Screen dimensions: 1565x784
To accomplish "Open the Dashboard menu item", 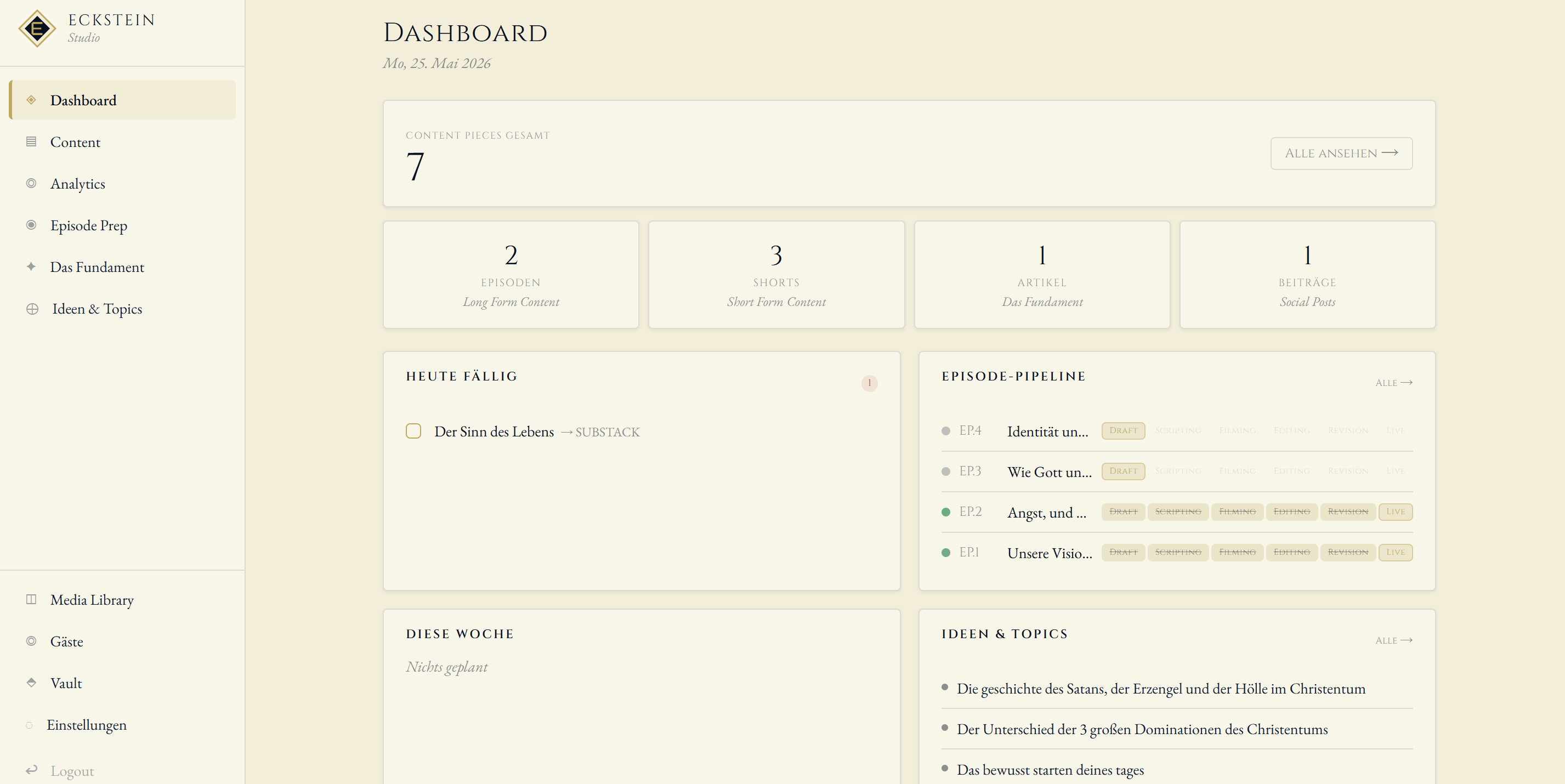I will 123,100.
